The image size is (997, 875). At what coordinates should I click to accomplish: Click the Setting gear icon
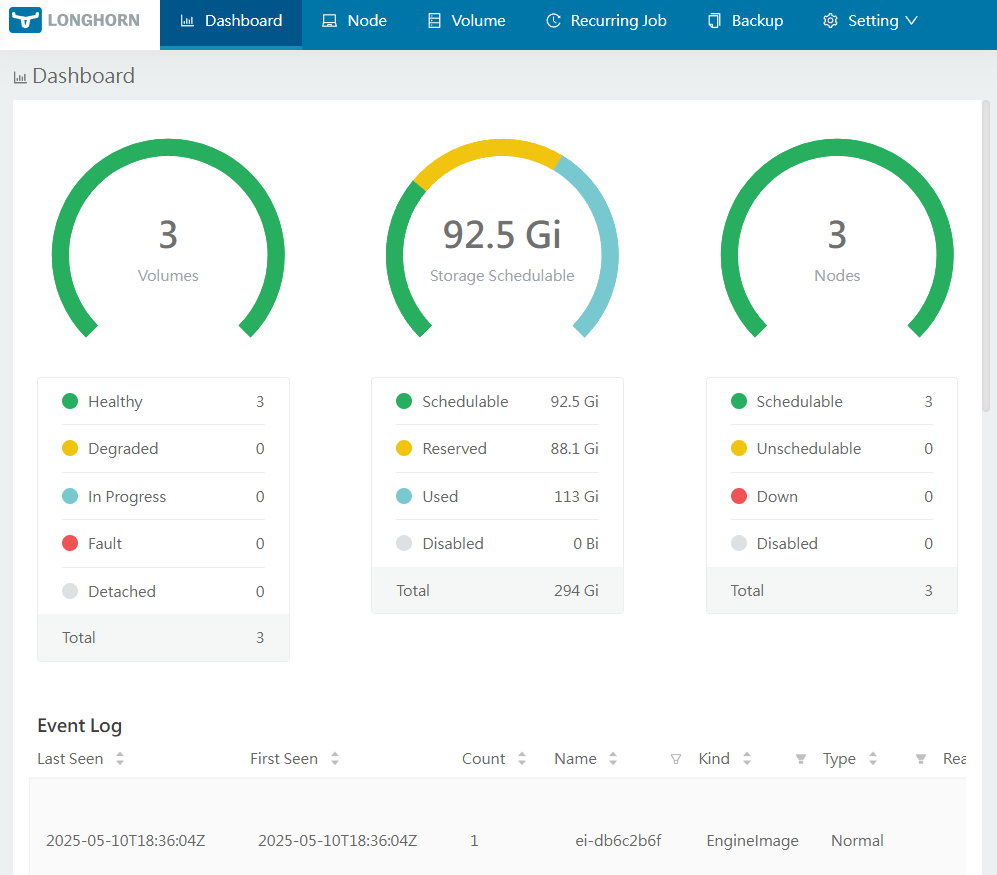point(828,20)
